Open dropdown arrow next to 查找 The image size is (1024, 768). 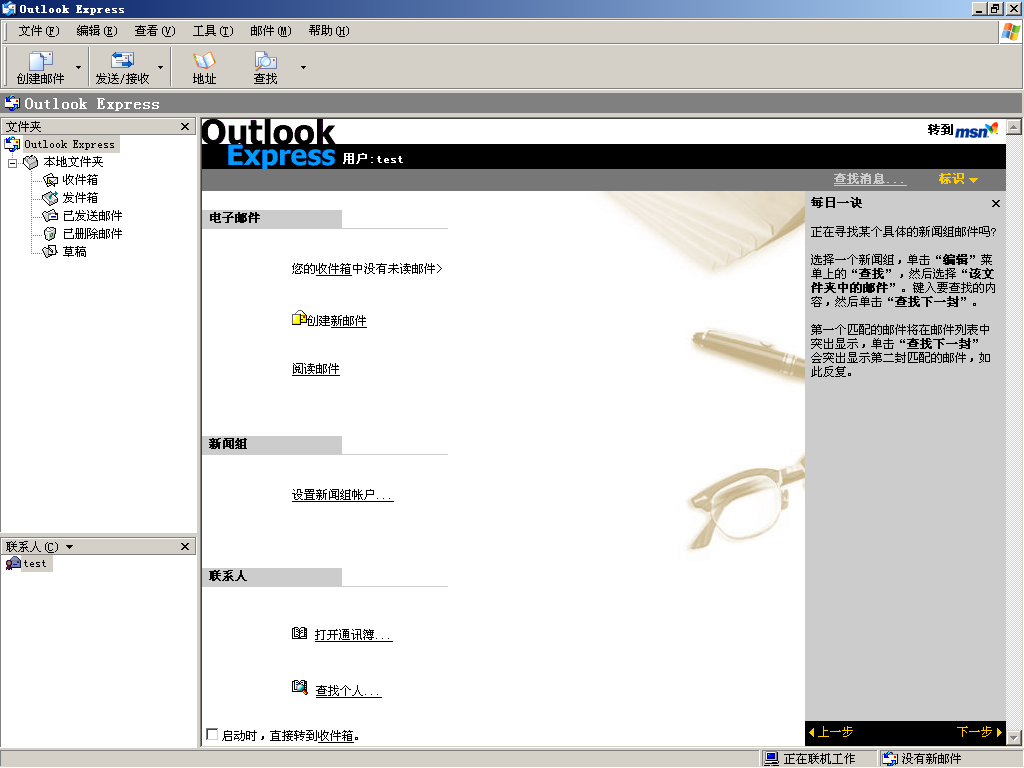click(303, 67)
